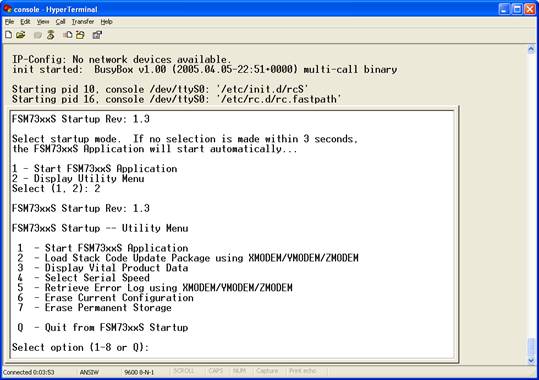Click 'Starting pid 10' rcS line

click(160, 89)
